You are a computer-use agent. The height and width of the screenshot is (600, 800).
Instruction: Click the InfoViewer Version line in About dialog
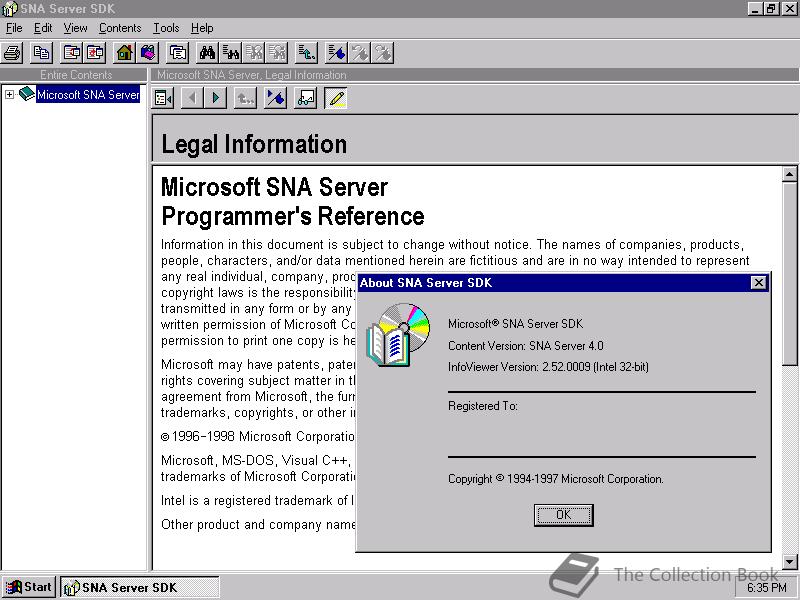pos(548,367)
